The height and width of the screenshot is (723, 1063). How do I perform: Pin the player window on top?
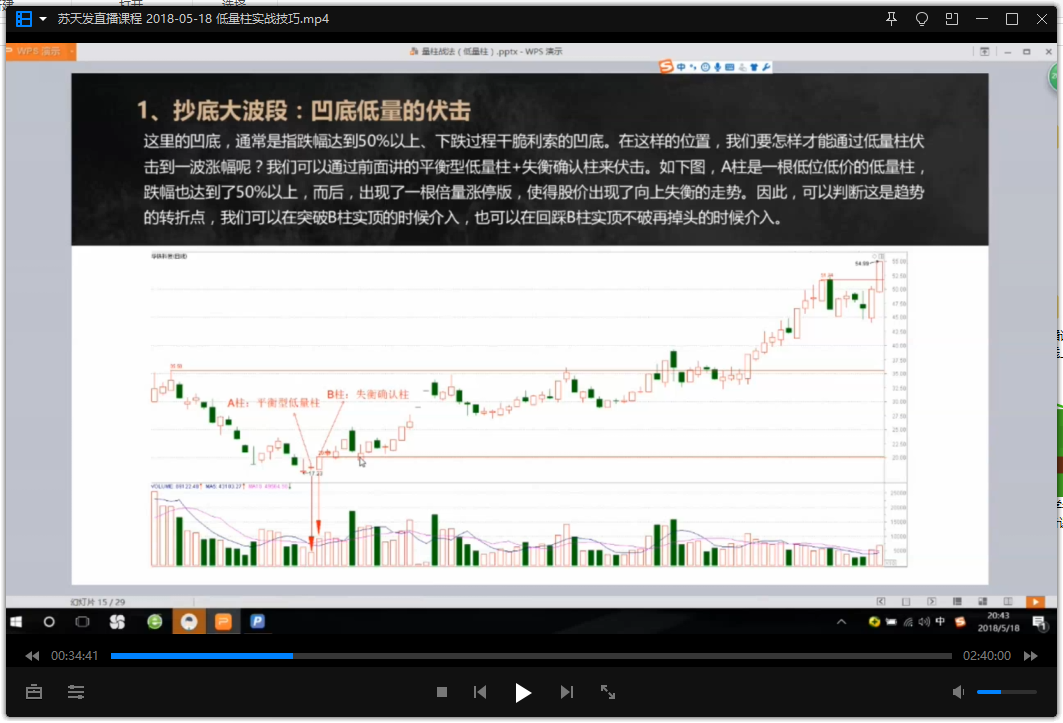pyautogui.click(x=891, y=19)
